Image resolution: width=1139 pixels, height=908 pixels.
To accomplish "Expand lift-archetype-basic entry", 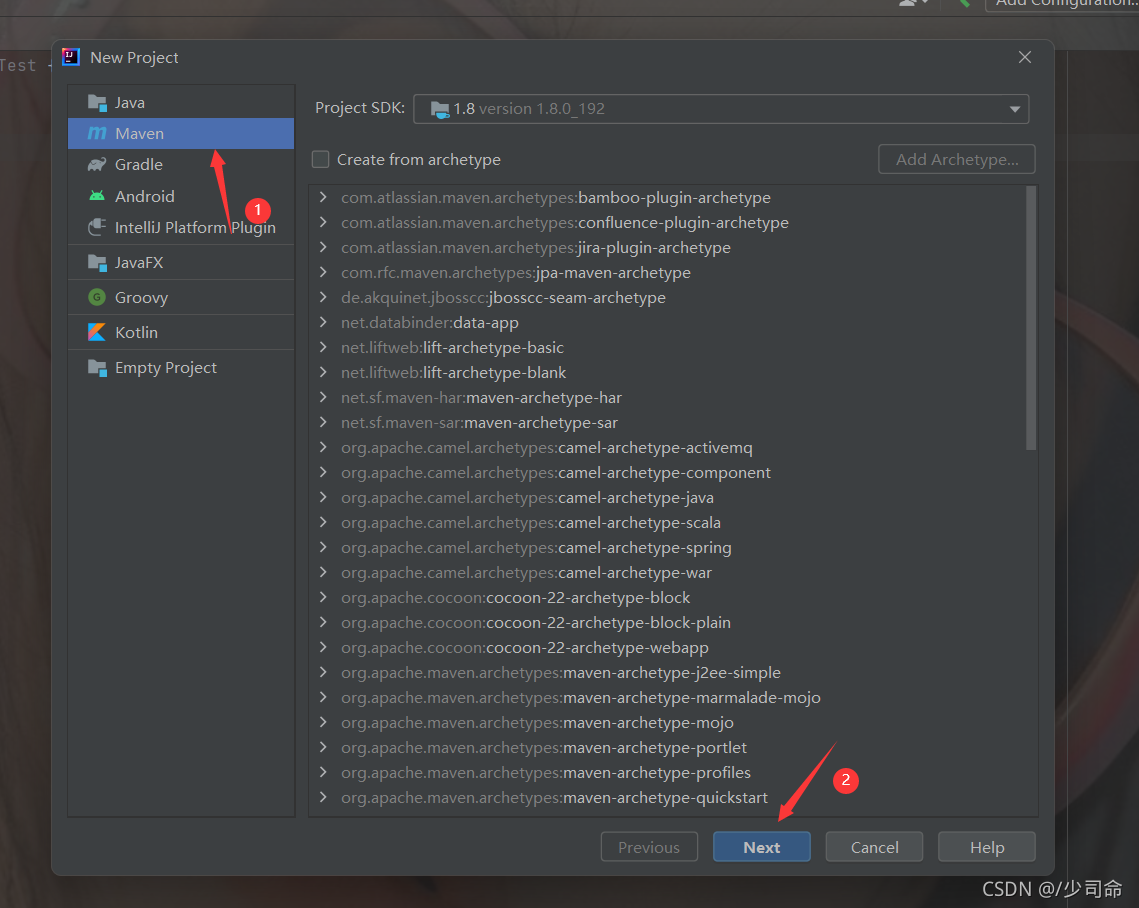I will (x=323, y=347).
